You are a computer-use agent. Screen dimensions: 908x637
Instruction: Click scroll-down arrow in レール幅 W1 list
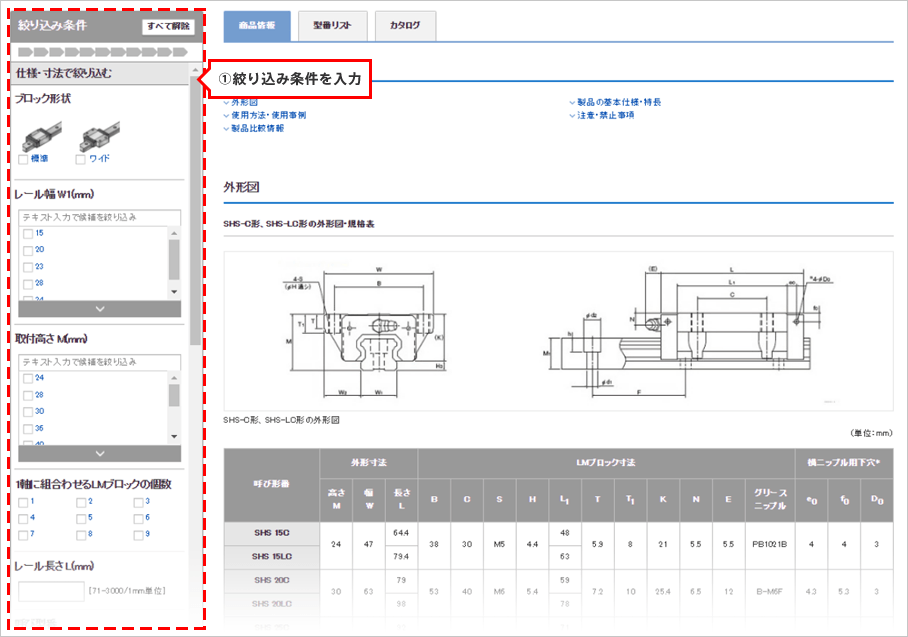(x=174, y=291)
